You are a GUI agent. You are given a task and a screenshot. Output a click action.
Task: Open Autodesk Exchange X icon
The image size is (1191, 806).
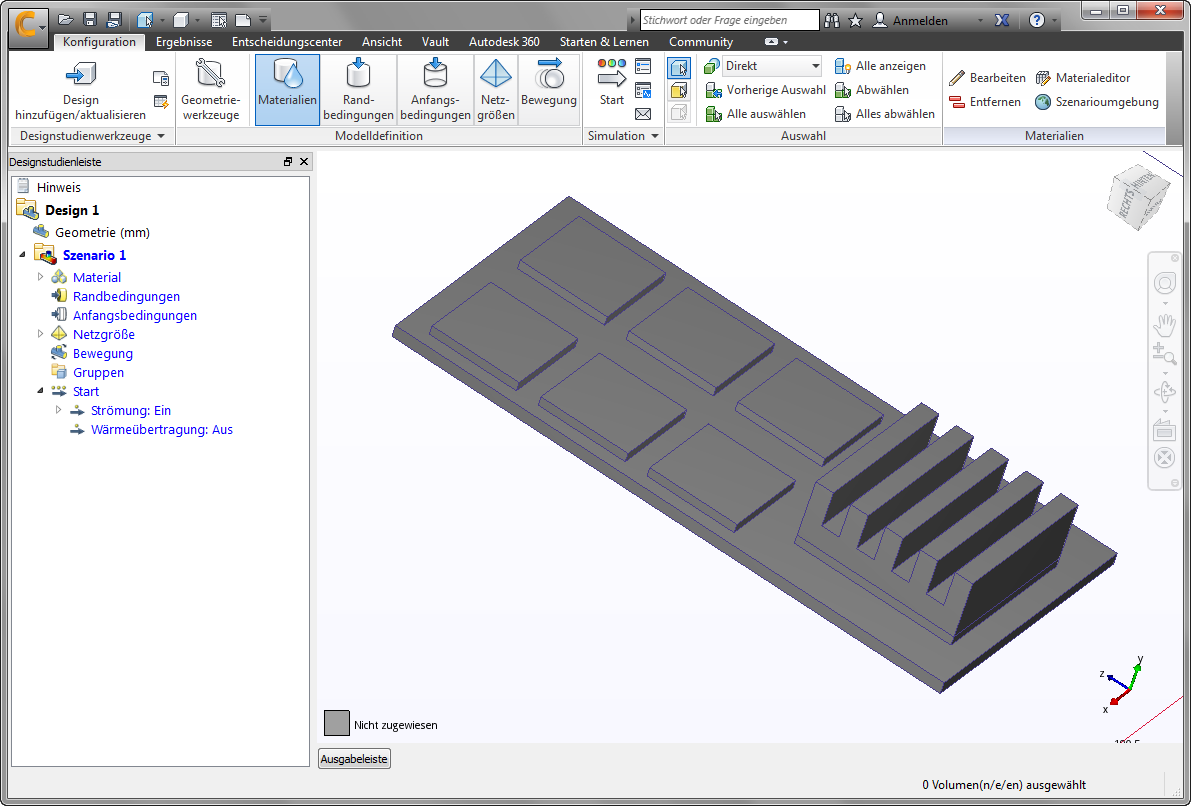(x=1002, y=21)
